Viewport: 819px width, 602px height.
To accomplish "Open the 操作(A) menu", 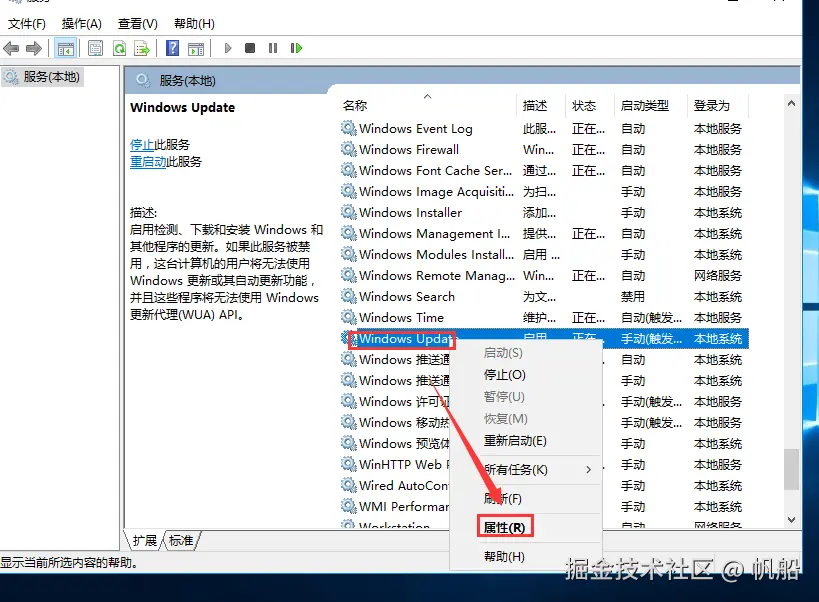I will pyautogui.click(x=81, y=23).
